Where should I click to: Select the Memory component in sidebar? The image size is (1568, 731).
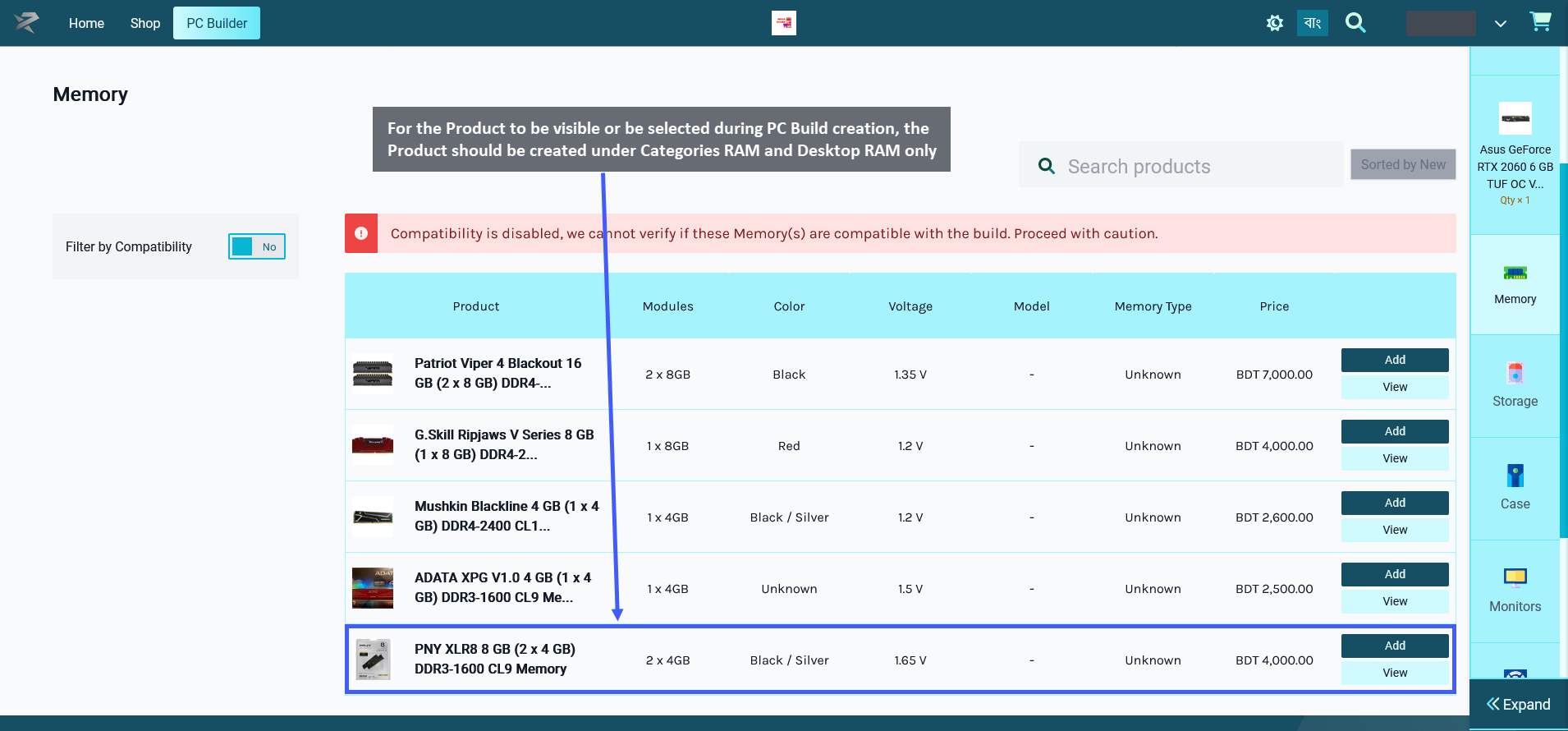(x=1515, y=284)
